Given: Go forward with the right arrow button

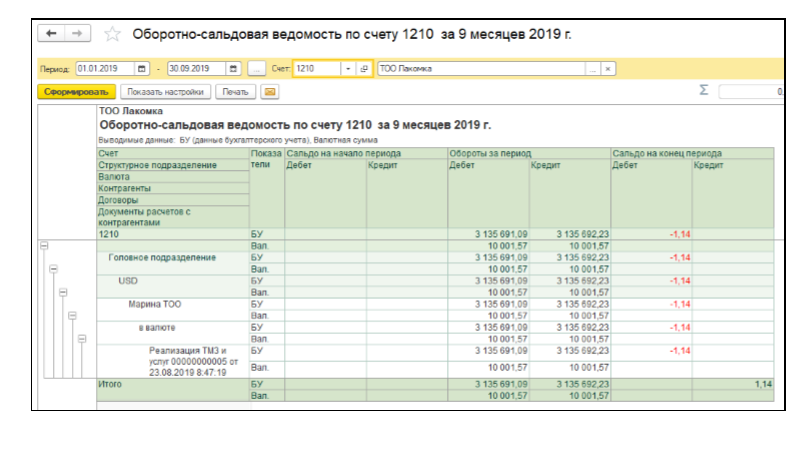Looking at the screenshot, I should coord(77,34).
